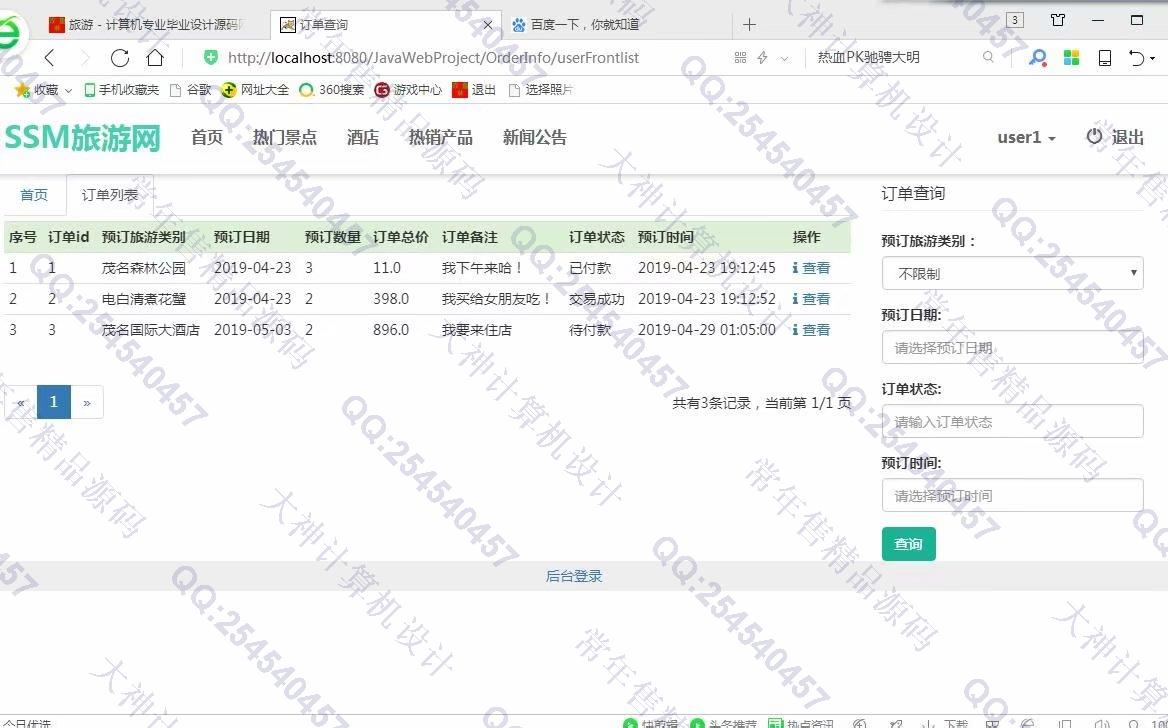The image size is (1168, 728).
Task: Open the 谷歌 bookmark
Action: click(x=190, y=89)
